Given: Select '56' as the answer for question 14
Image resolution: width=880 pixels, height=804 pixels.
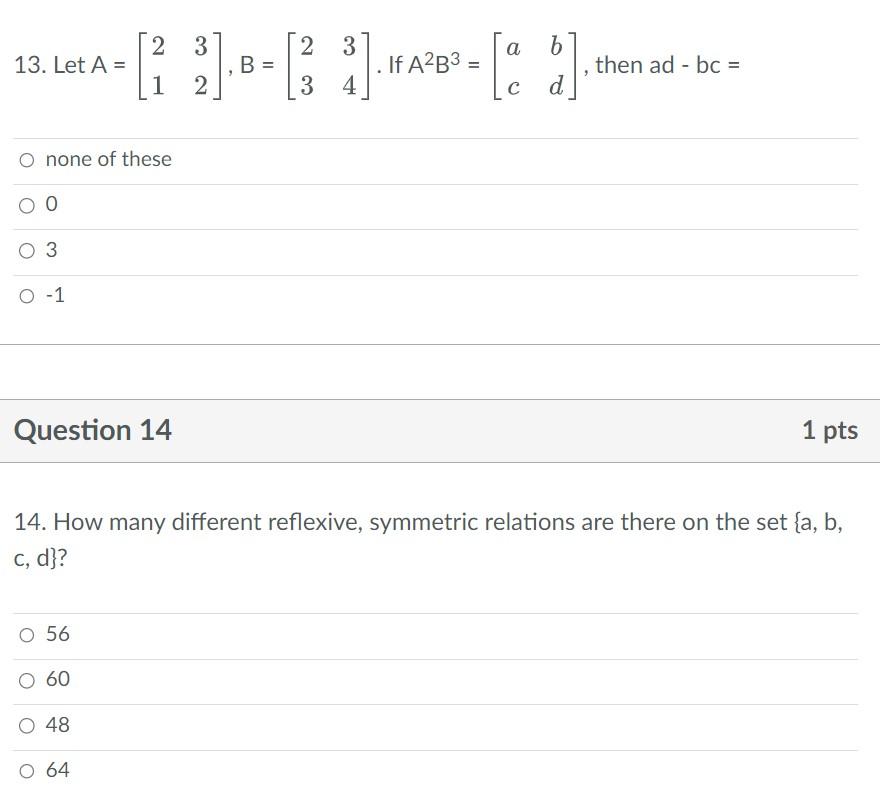Looking at the screenshot, I should 26,633.
